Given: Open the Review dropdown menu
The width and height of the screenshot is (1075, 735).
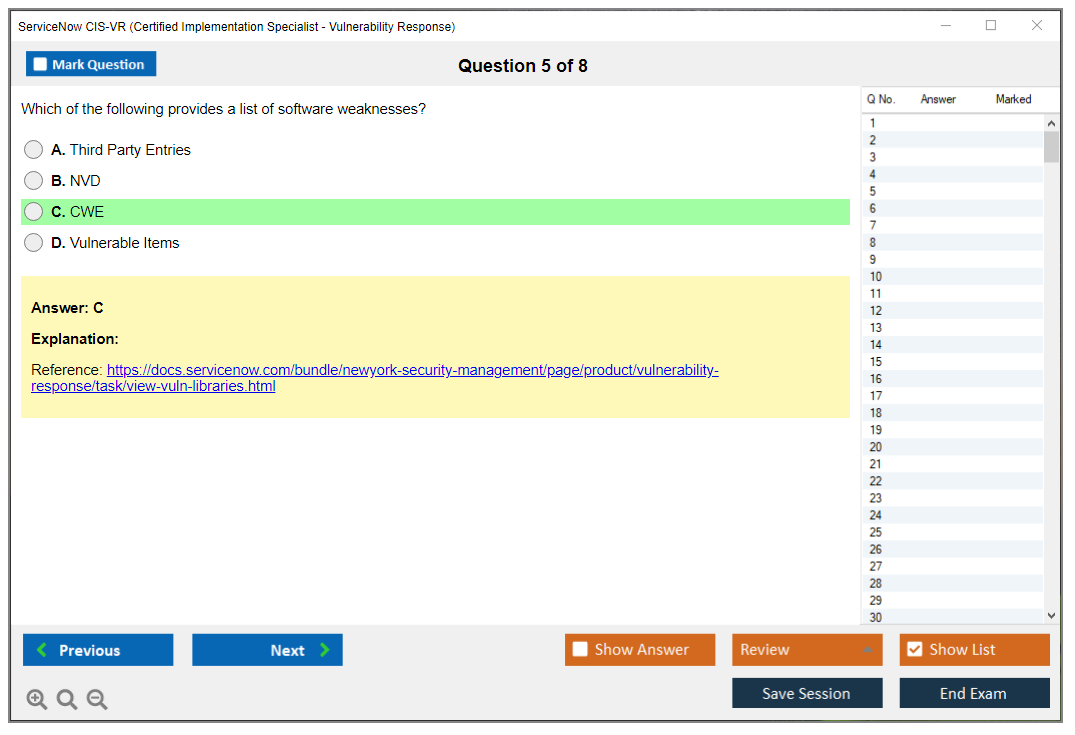Looking at the screenshot, I should point(807,650).
